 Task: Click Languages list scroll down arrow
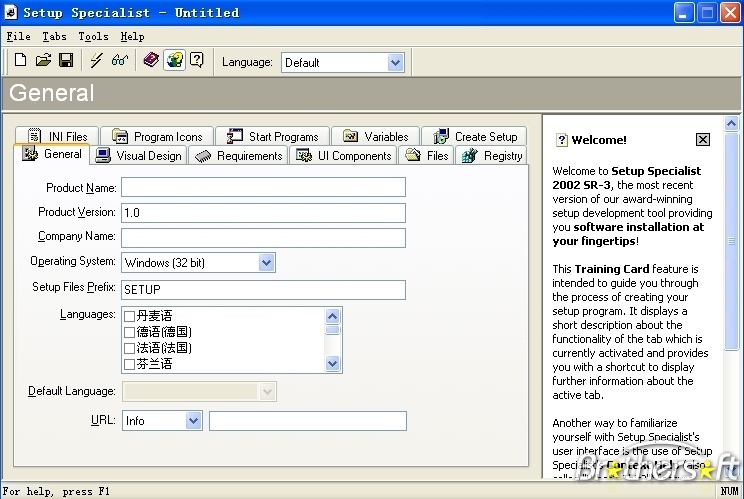(x=333, y=363)
